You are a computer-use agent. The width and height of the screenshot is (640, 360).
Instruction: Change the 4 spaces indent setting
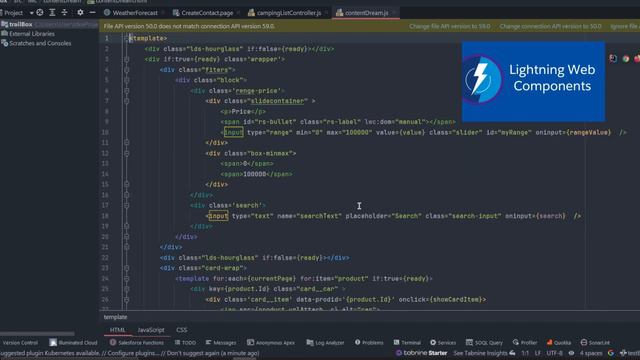click(x=591, y=353)
